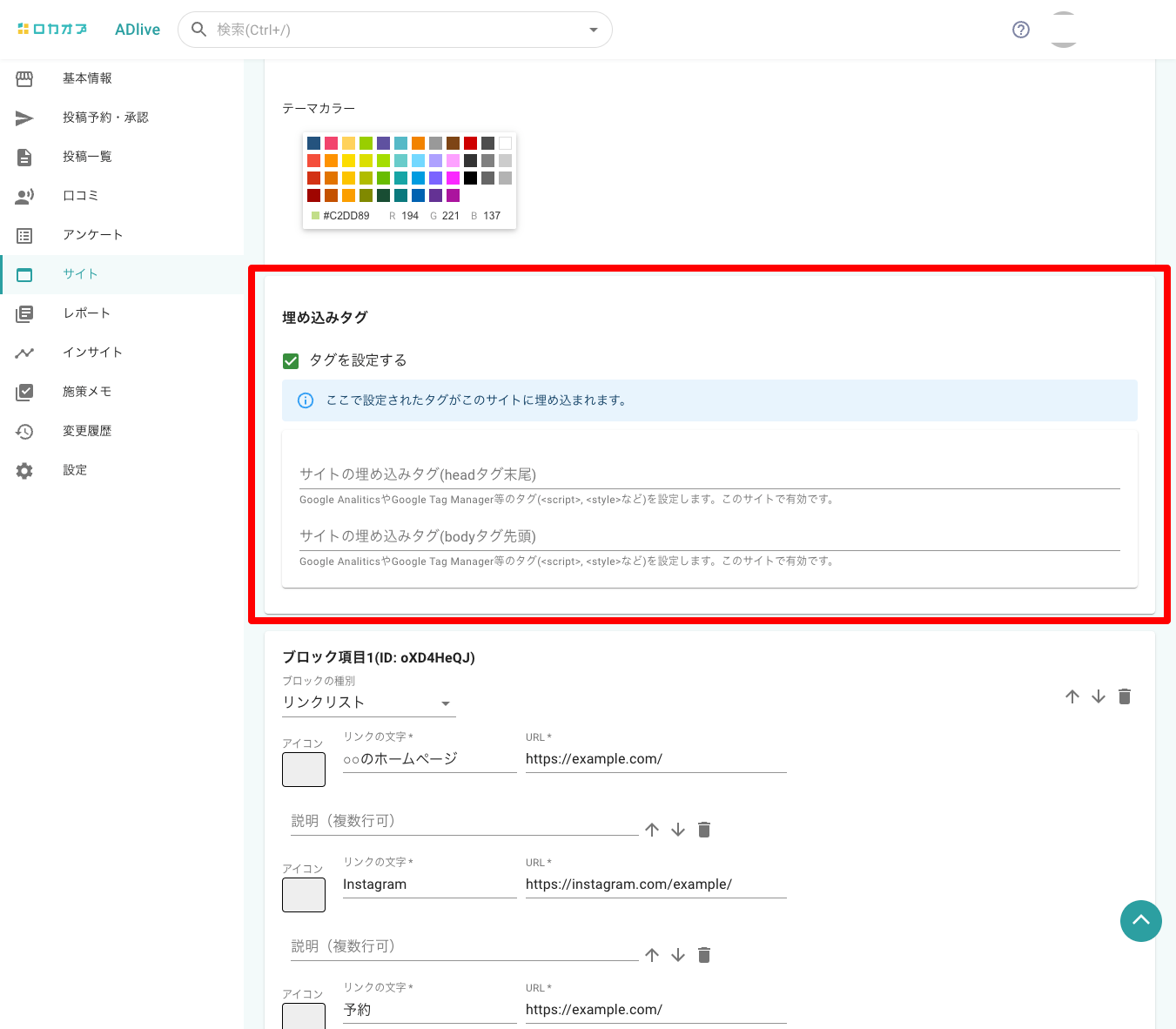Move block item 1 down with arrow
Screen dimensions: 1176x1029
tap(1099, 696)
